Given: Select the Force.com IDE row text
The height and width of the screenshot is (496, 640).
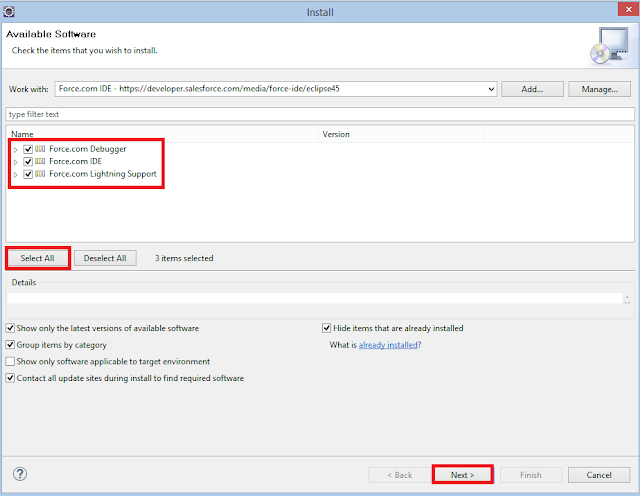Looking at the screenshot, I should coord(76,161).
